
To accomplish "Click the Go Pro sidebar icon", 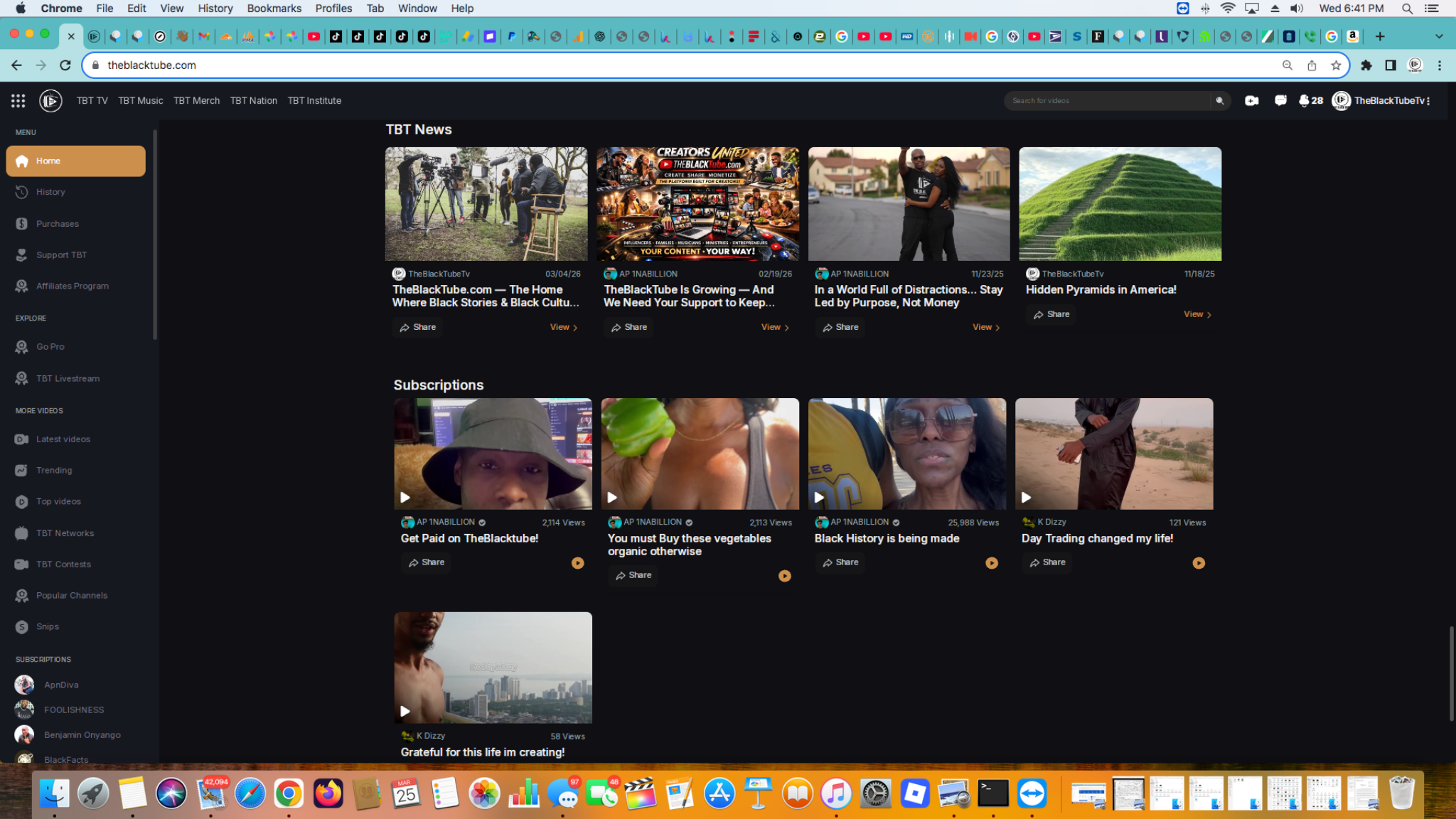I will click(21, 346).
